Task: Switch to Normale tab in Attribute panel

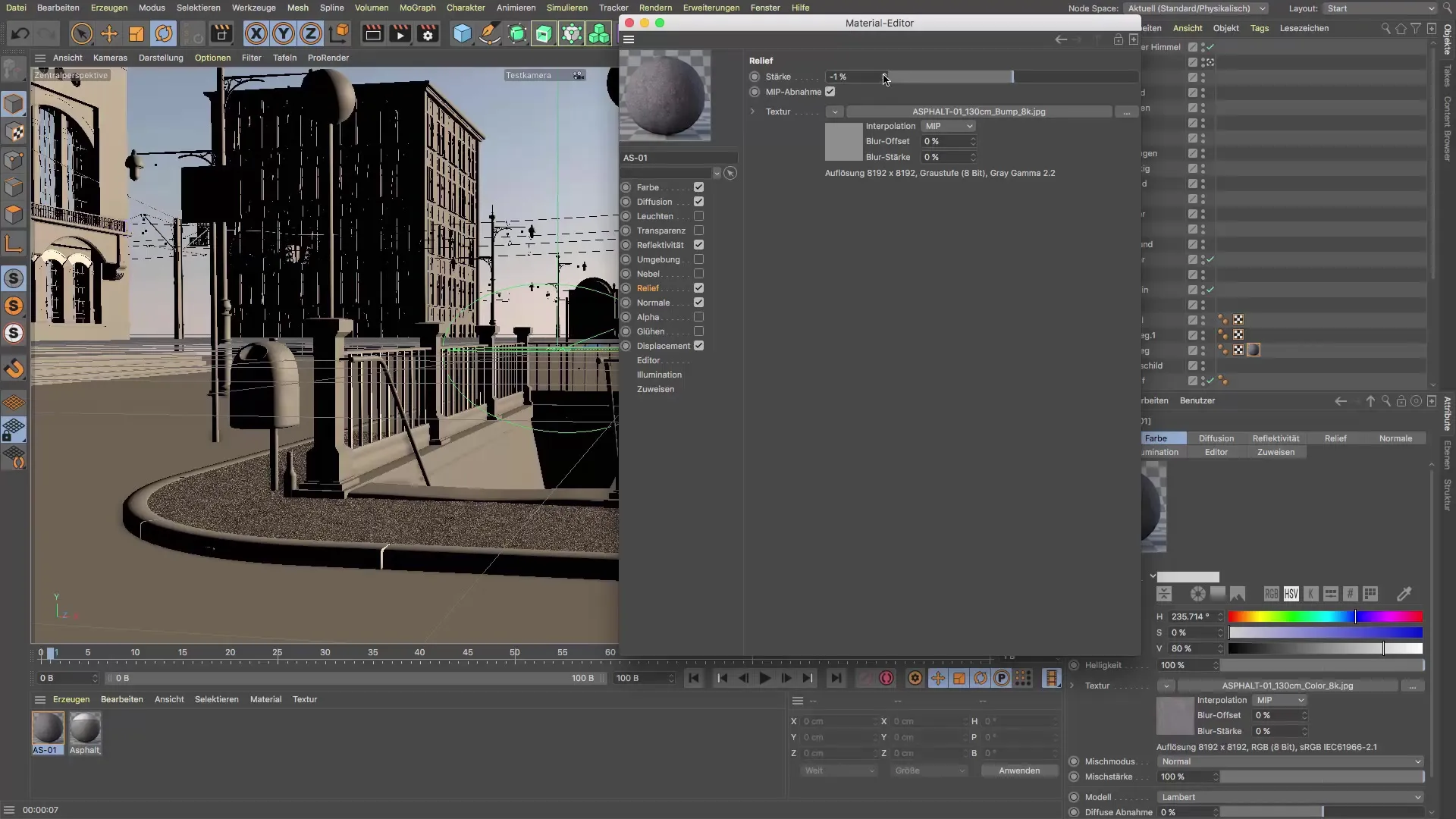Action: [x=1395, y=438]
